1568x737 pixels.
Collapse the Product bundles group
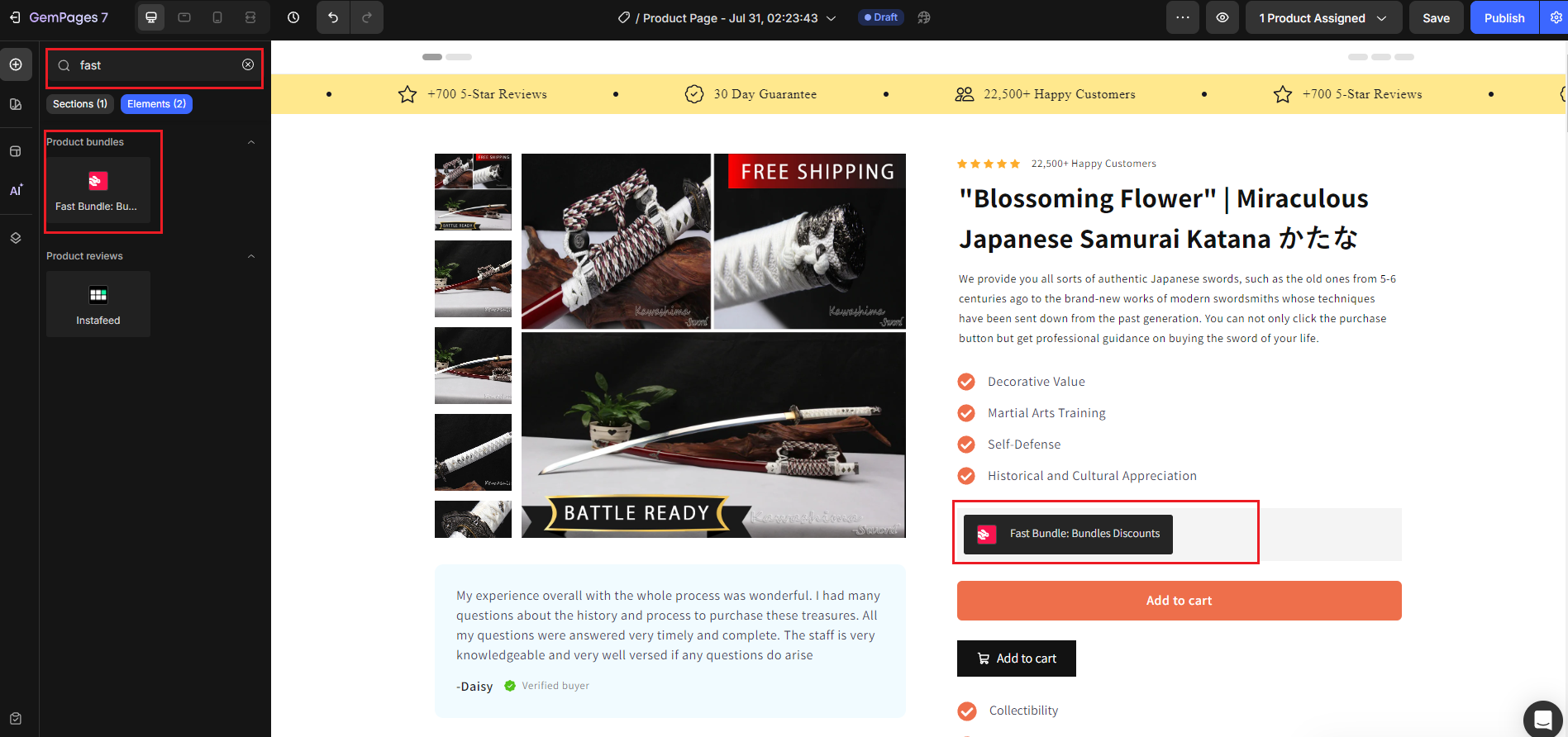coord(251,142)
